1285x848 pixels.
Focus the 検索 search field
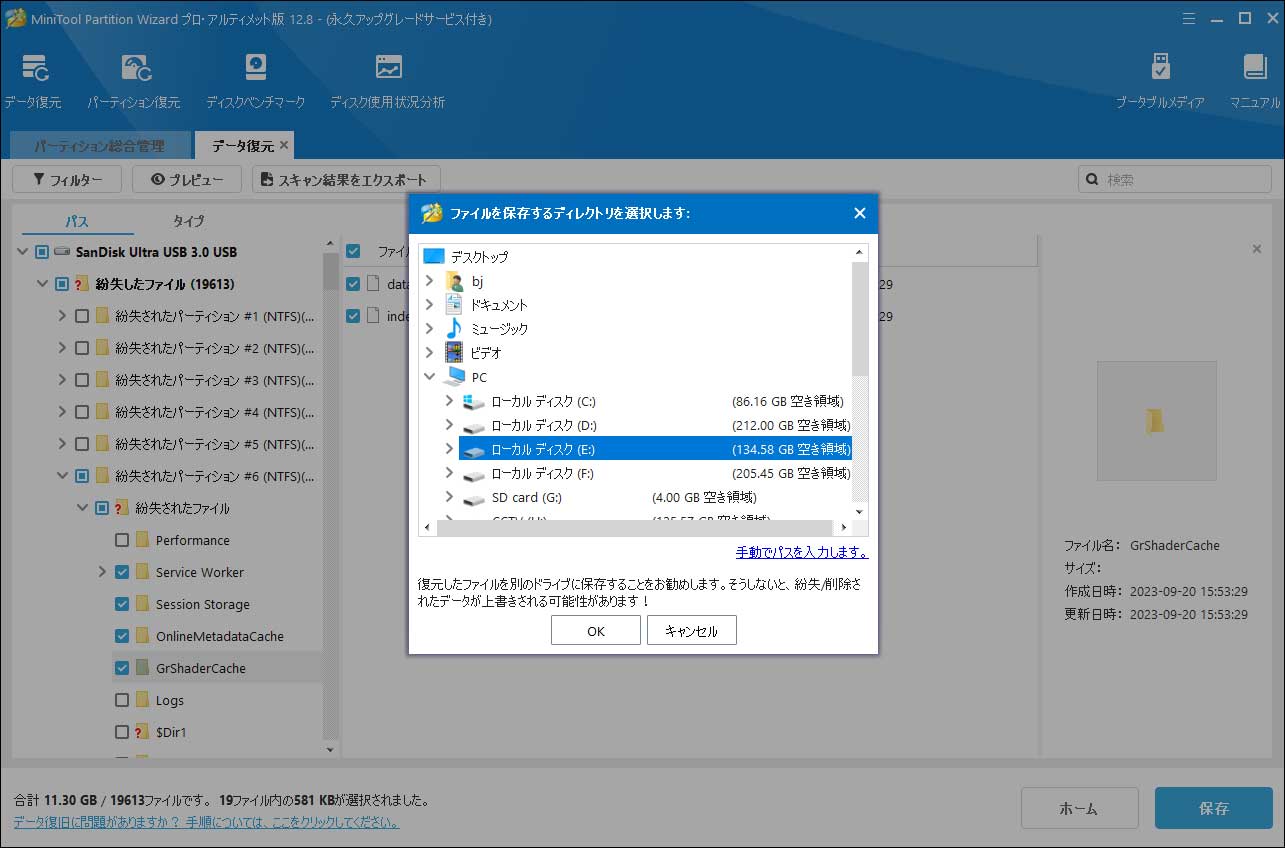(1175, 179)
